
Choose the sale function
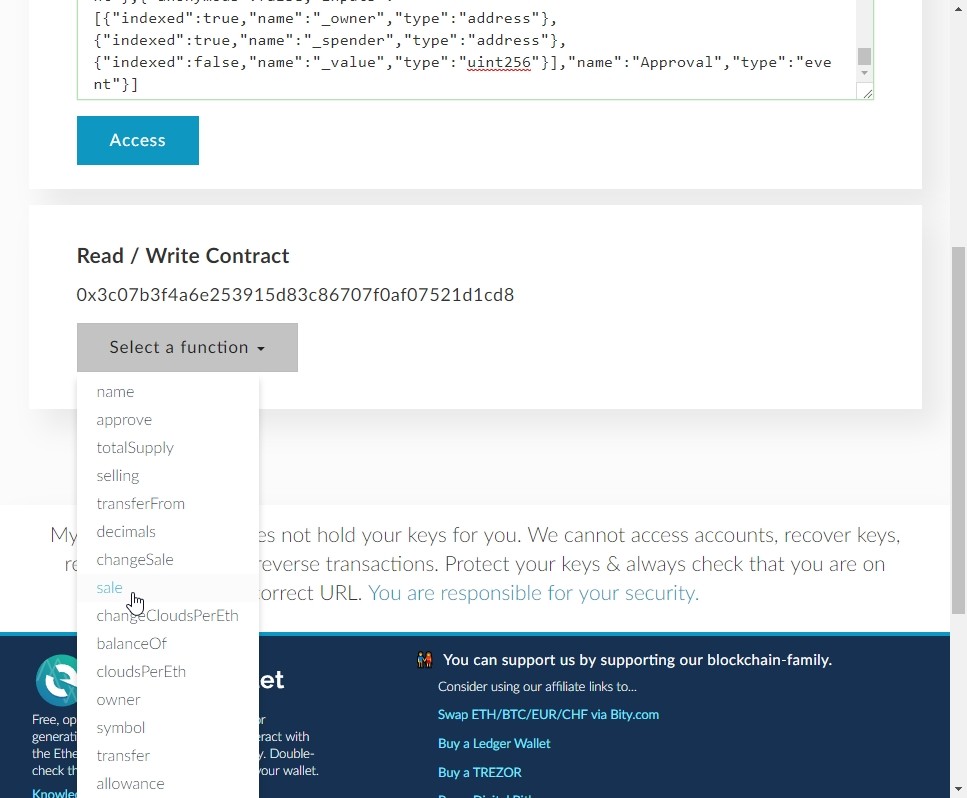pos(109,588)
